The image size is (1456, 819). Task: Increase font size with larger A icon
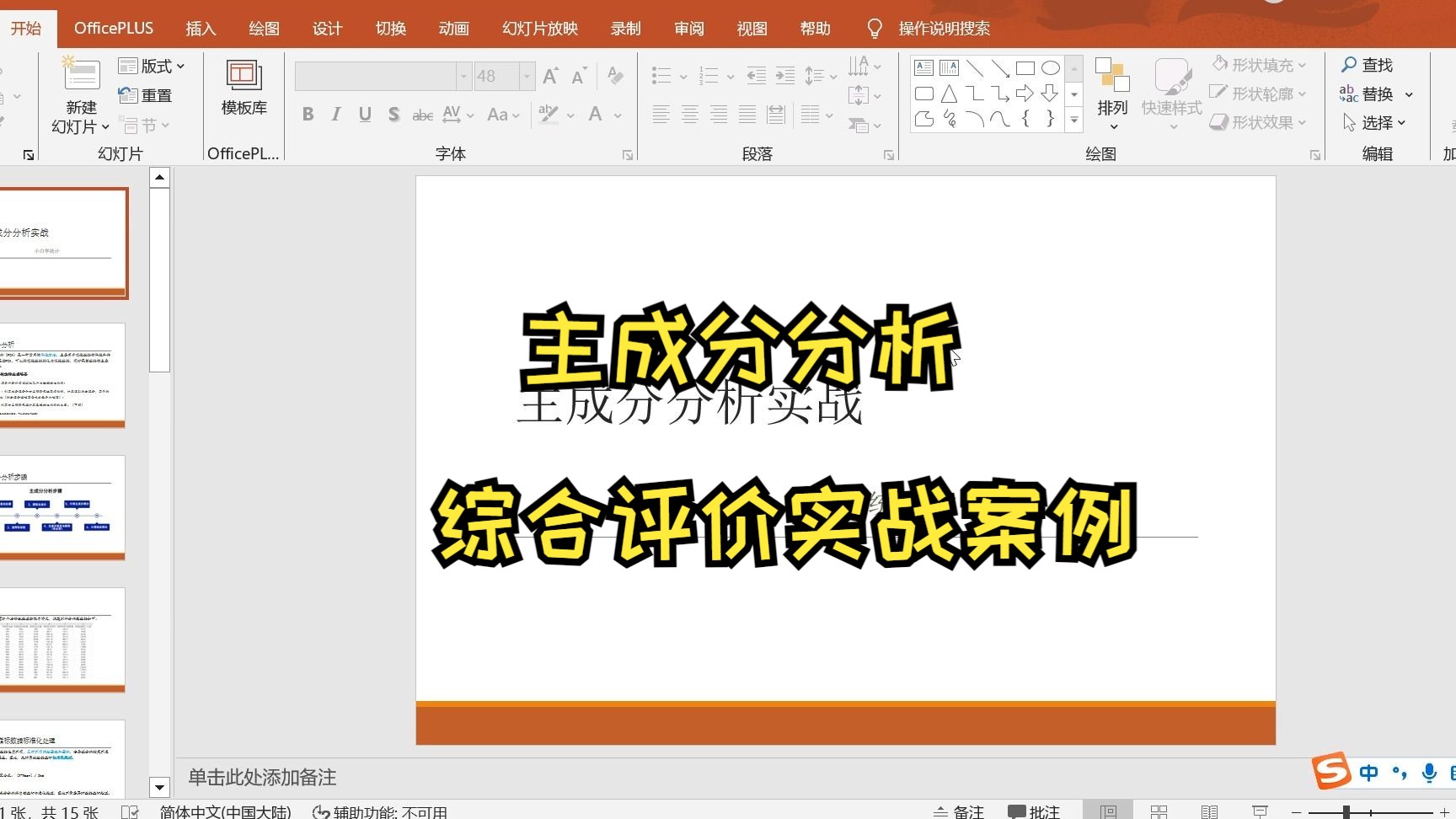coord(550,76)
